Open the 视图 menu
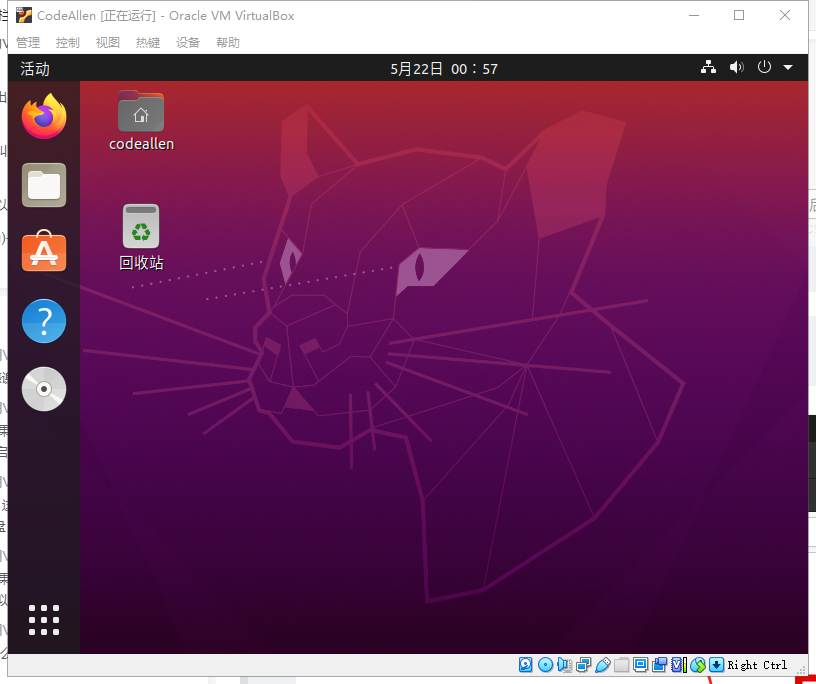Image resolution: width=816 pixels, height=684 pixels. coord(108,42)
